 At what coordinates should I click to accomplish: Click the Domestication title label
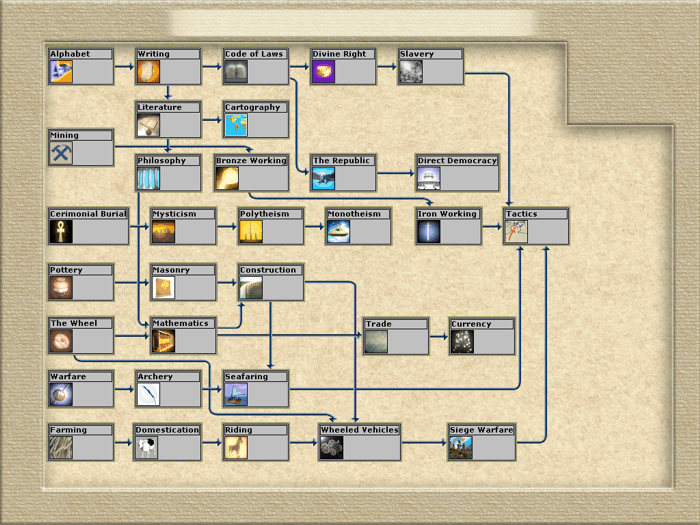coord(167,430)
